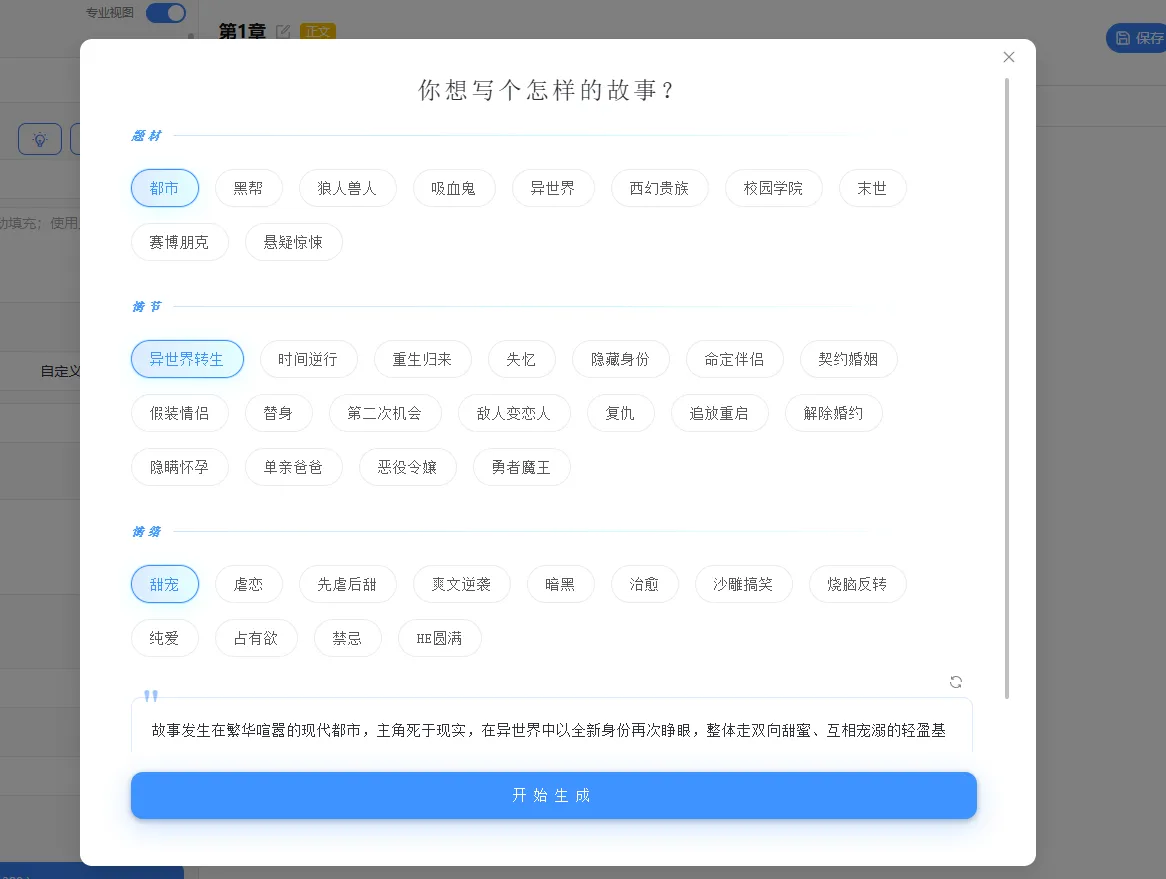Click the 保存 save button
1166x879 pixels.
pyautogui.click(x=1137, y=38)
